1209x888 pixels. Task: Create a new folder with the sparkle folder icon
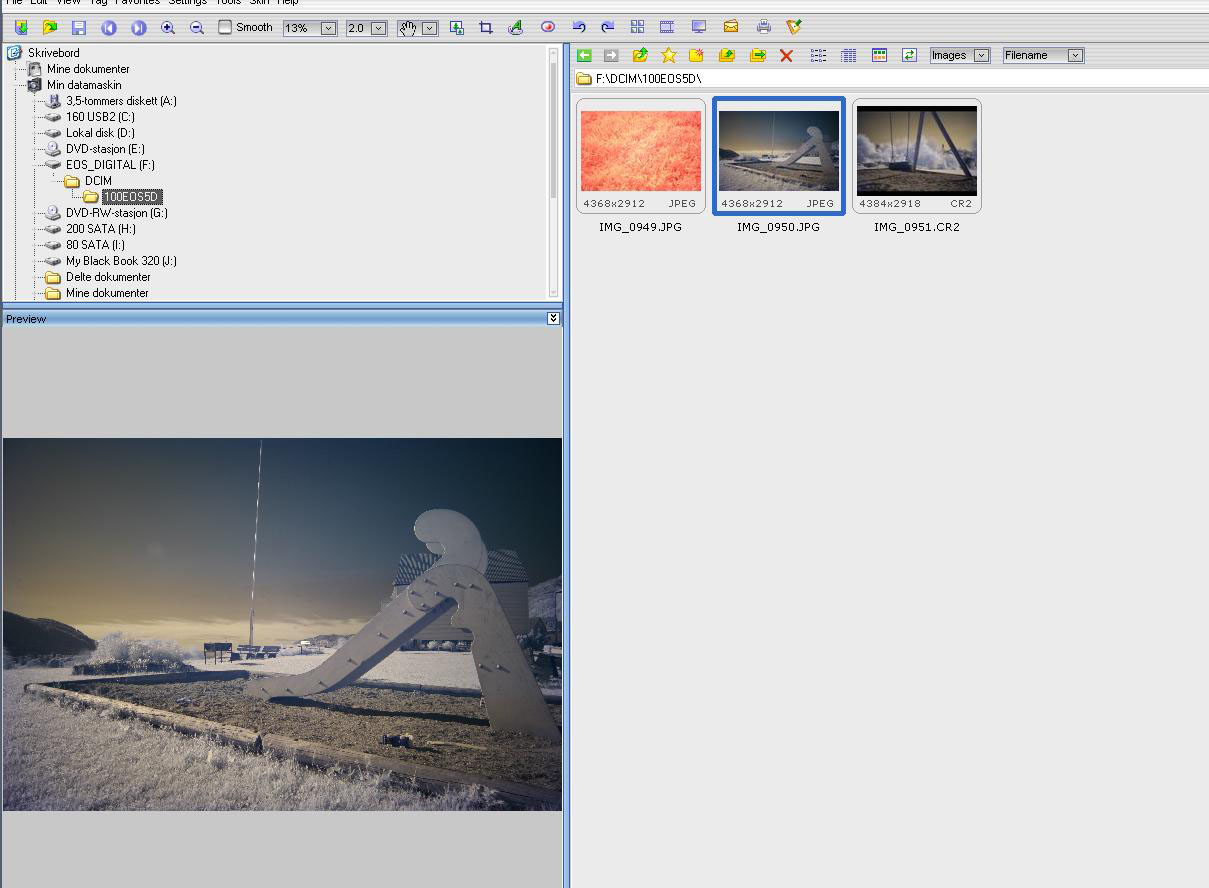pyautogui.click(x=697, y=55)
